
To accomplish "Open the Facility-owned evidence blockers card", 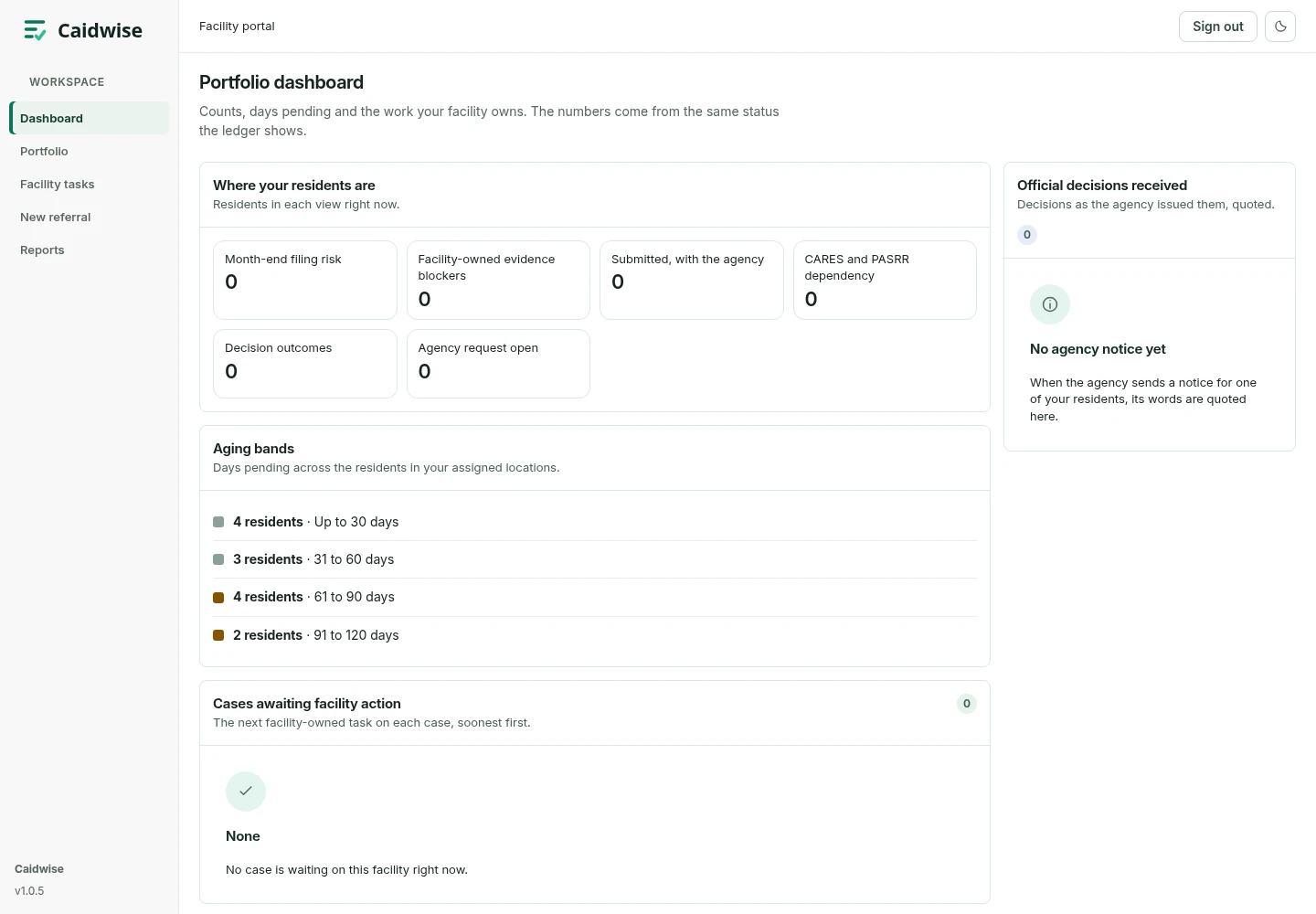I will (498, 280).
